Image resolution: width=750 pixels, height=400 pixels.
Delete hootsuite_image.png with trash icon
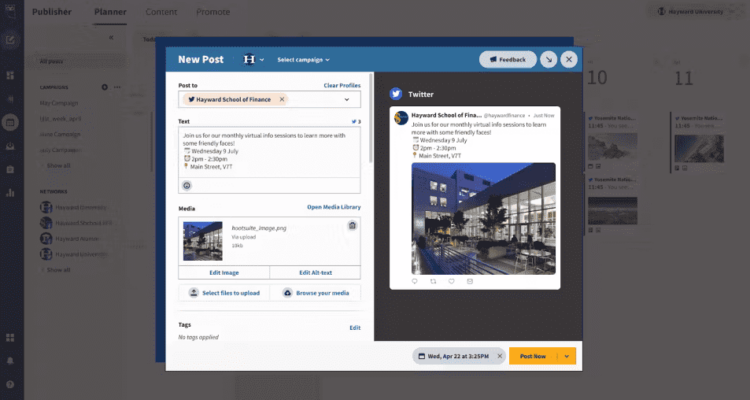tap(352, 225)
